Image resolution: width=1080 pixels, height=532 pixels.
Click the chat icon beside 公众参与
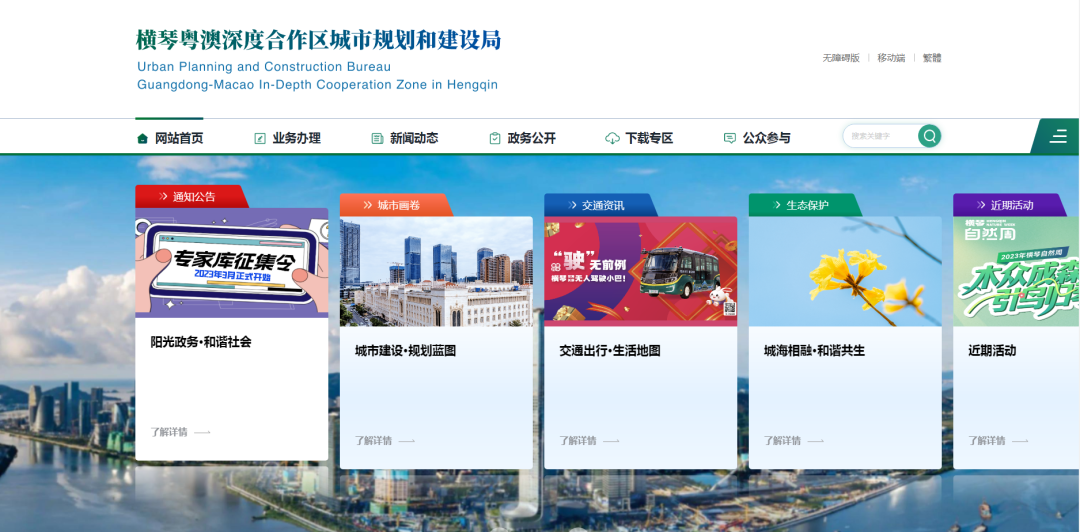(729, 138)
